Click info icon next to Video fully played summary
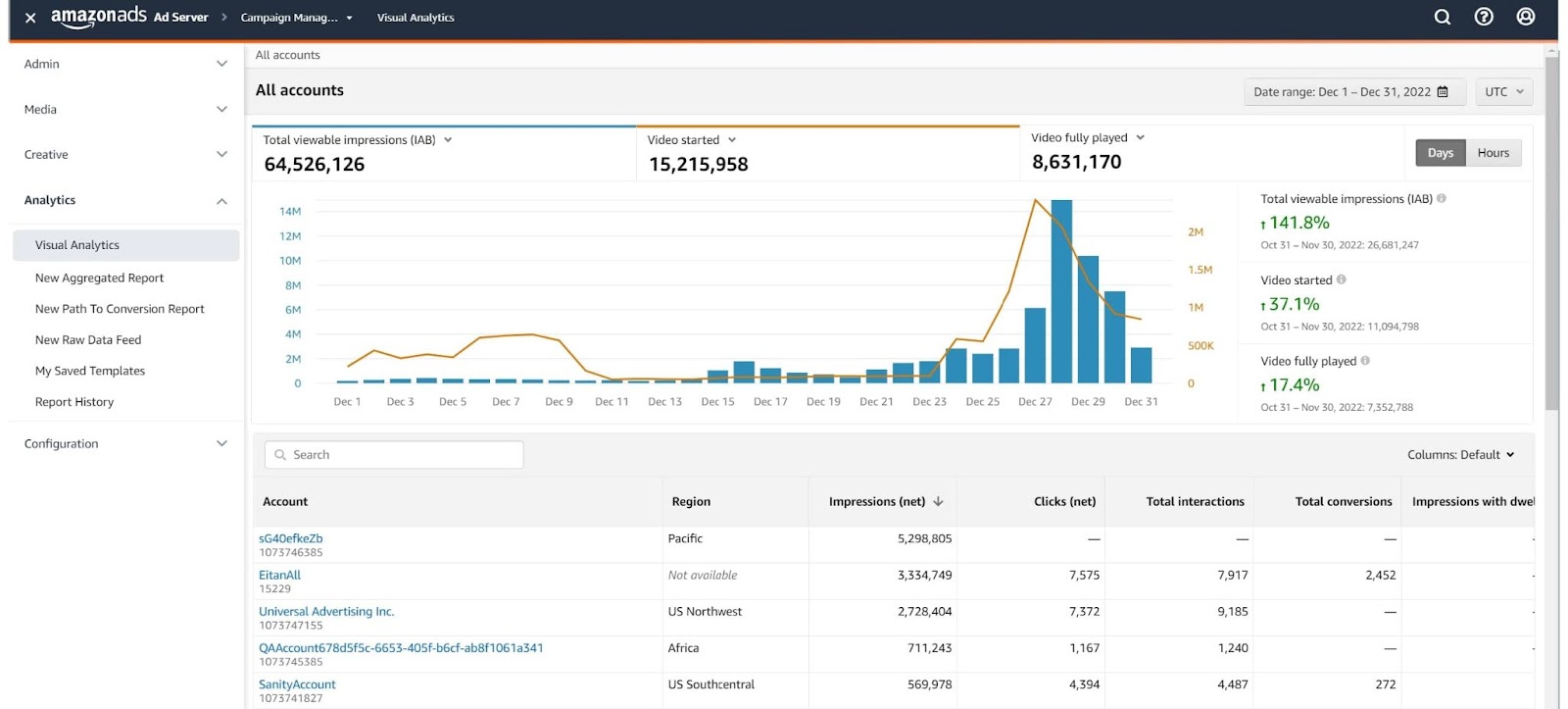Viewport: 1568px width, 709px height. coord(1365,361)
